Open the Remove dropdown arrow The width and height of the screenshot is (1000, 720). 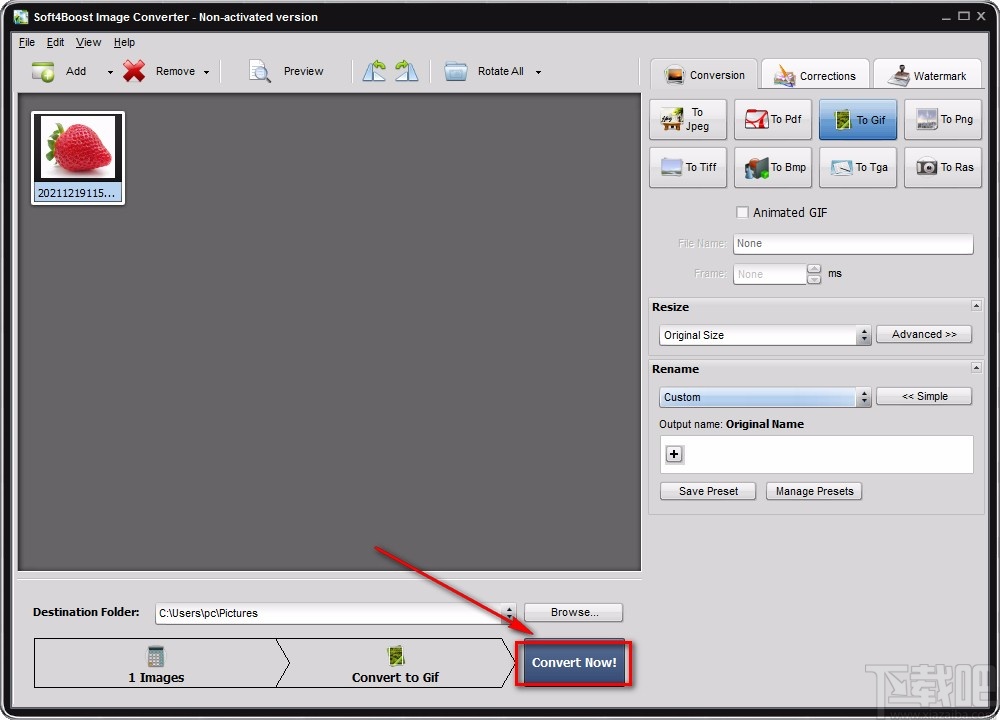pyautogui.click(x=206, y=72)
